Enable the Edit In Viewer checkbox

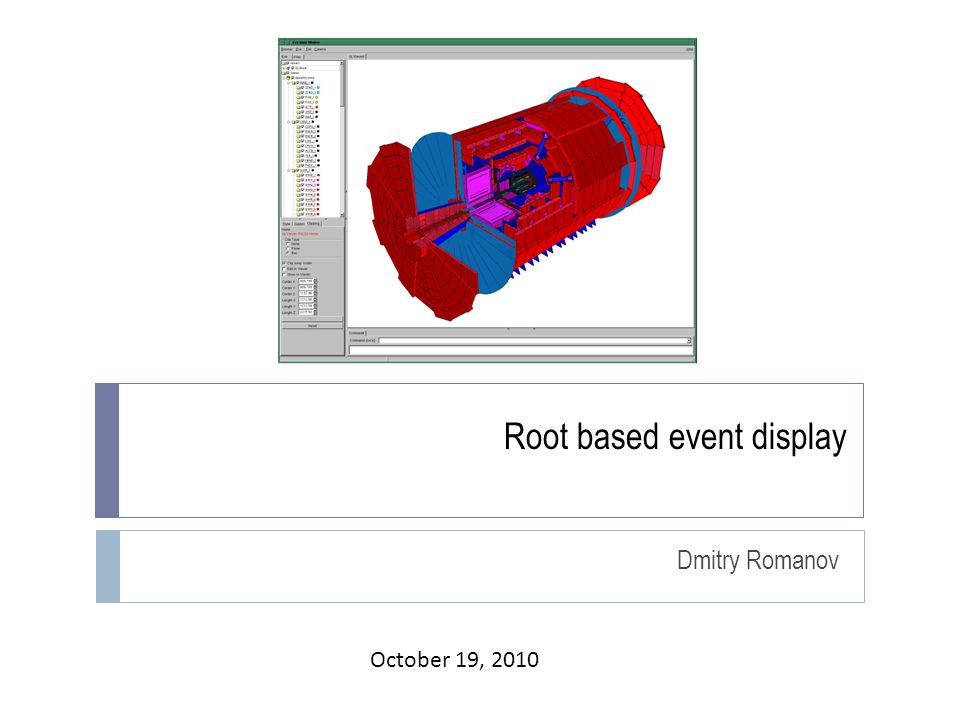pos(284,269)
